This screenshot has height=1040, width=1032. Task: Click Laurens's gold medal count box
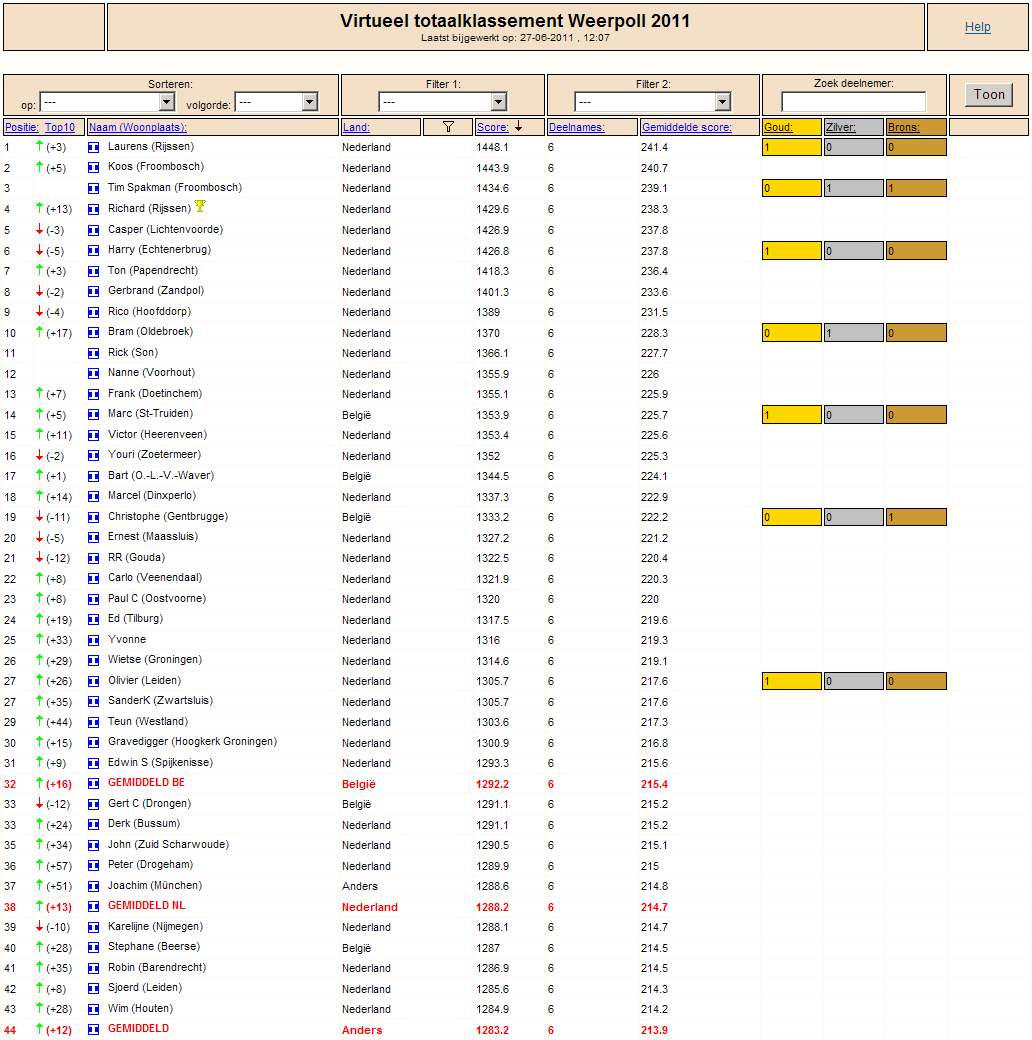[x=792, y=147]
